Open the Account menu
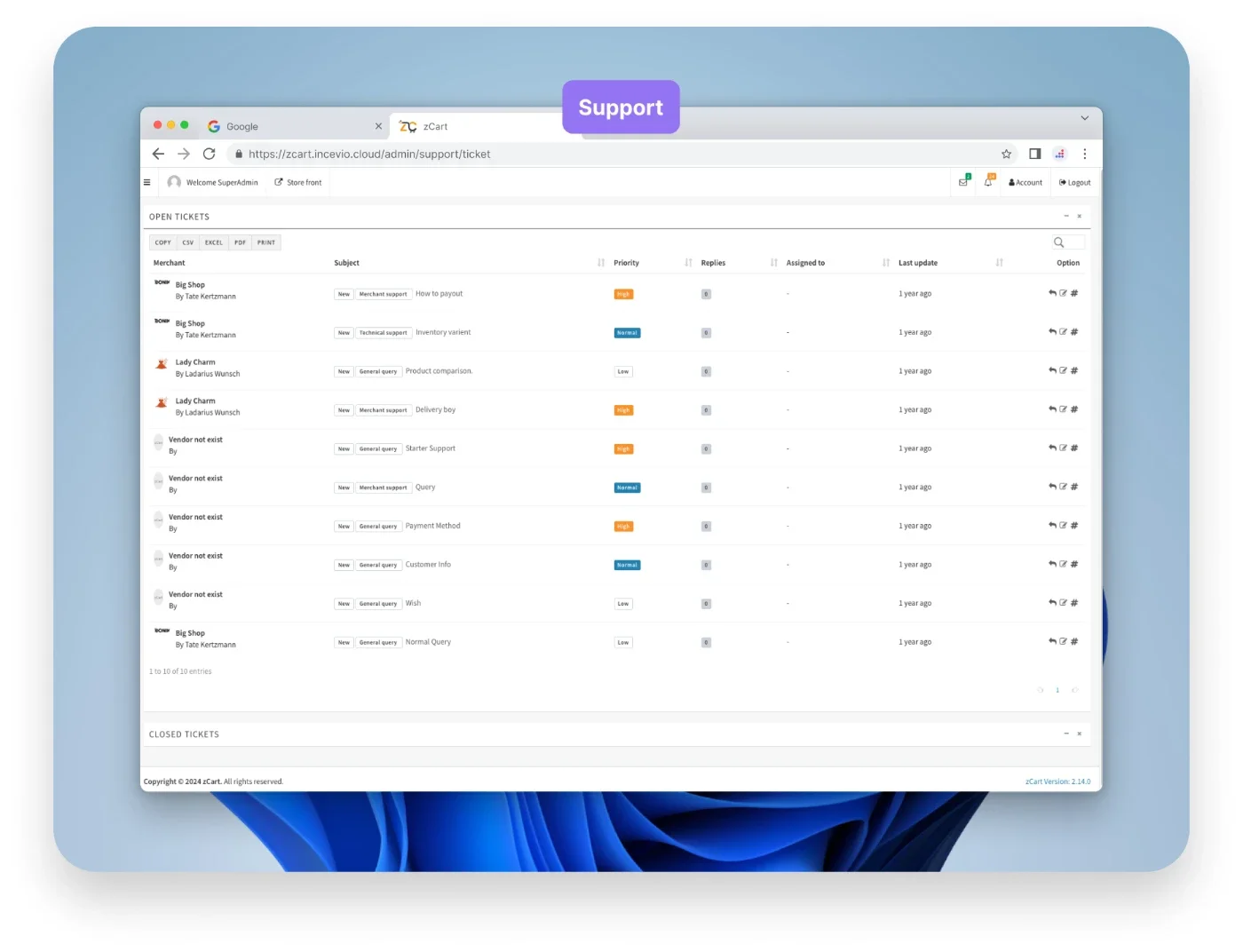Viewport: 1243px width, 952px height. pos(1025,182)
